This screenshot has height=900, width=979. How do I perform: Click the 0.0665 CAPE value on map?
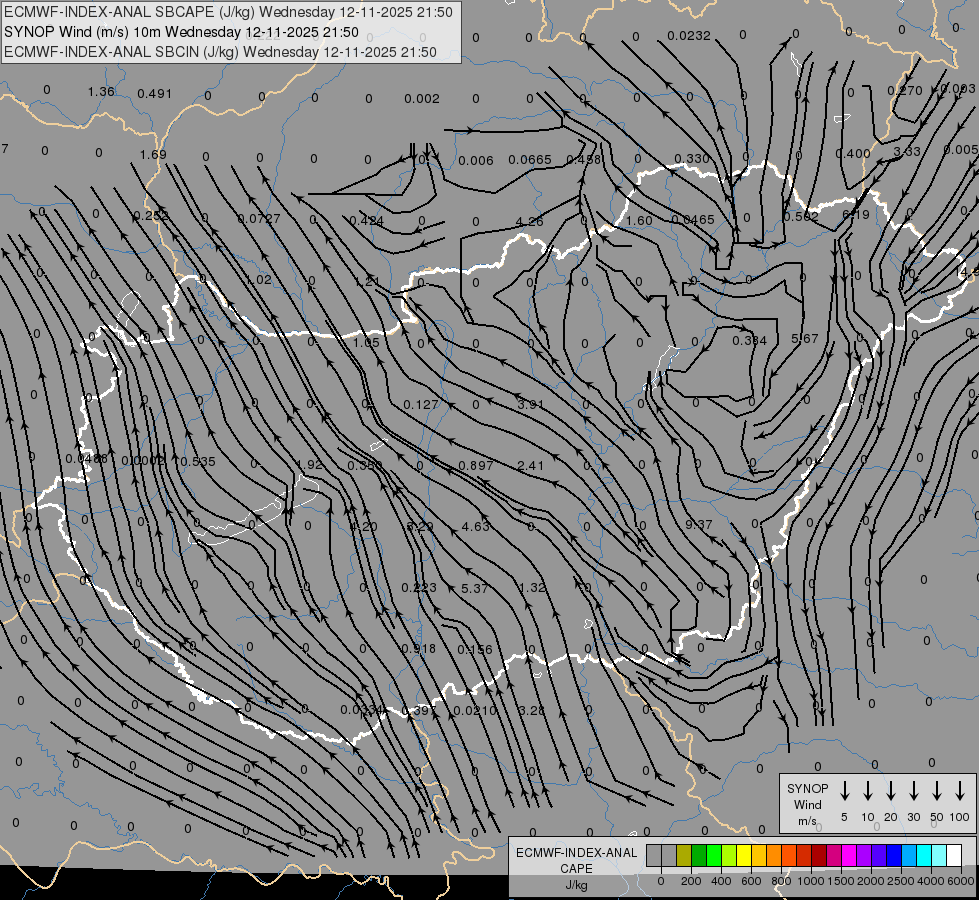(x=529, y=160)
